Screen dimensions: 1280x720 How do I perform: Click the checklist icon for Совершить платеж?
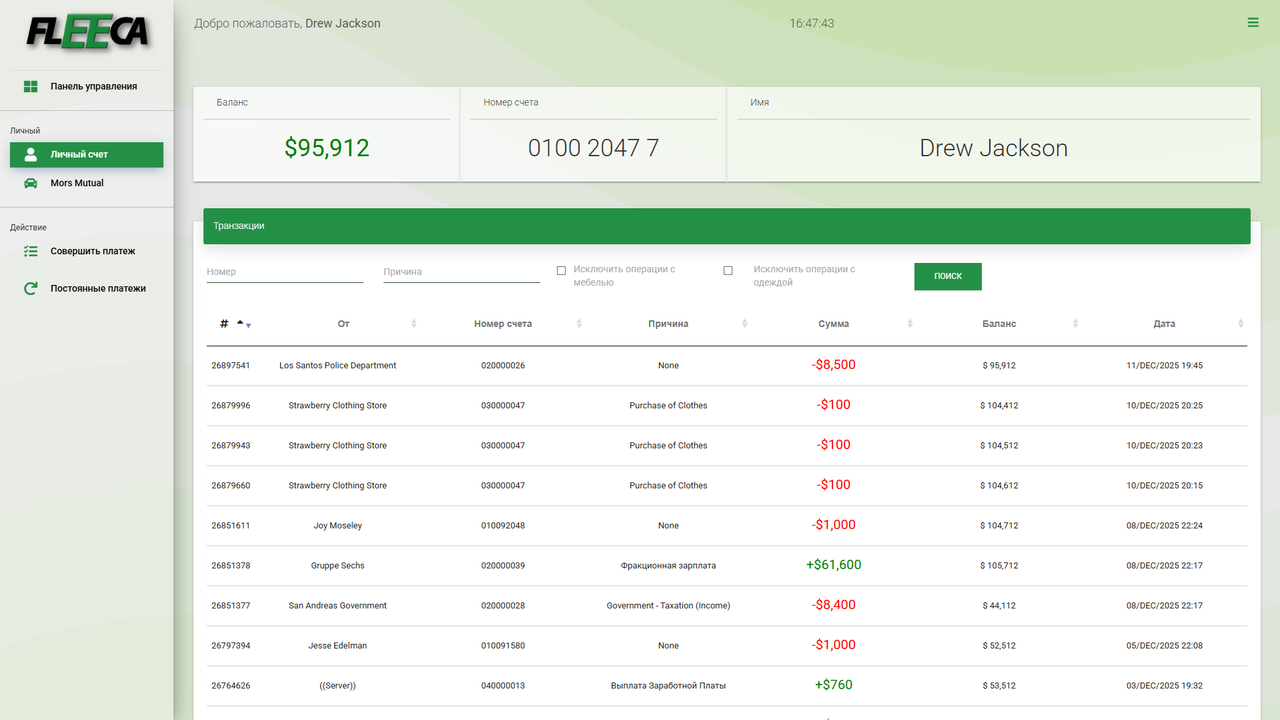(x=31, y=252)
